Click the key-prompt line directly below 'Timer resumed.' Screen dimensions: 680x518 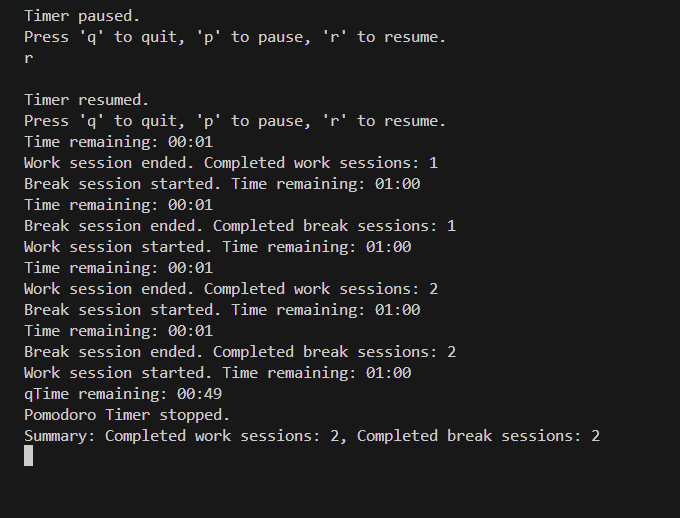235,121
